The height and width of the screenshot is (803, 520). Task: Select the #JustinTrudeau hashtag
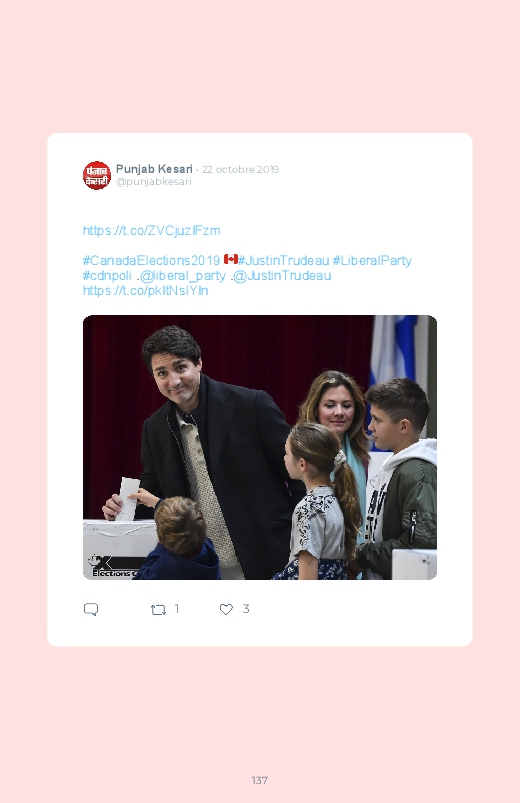click(283, 260)
